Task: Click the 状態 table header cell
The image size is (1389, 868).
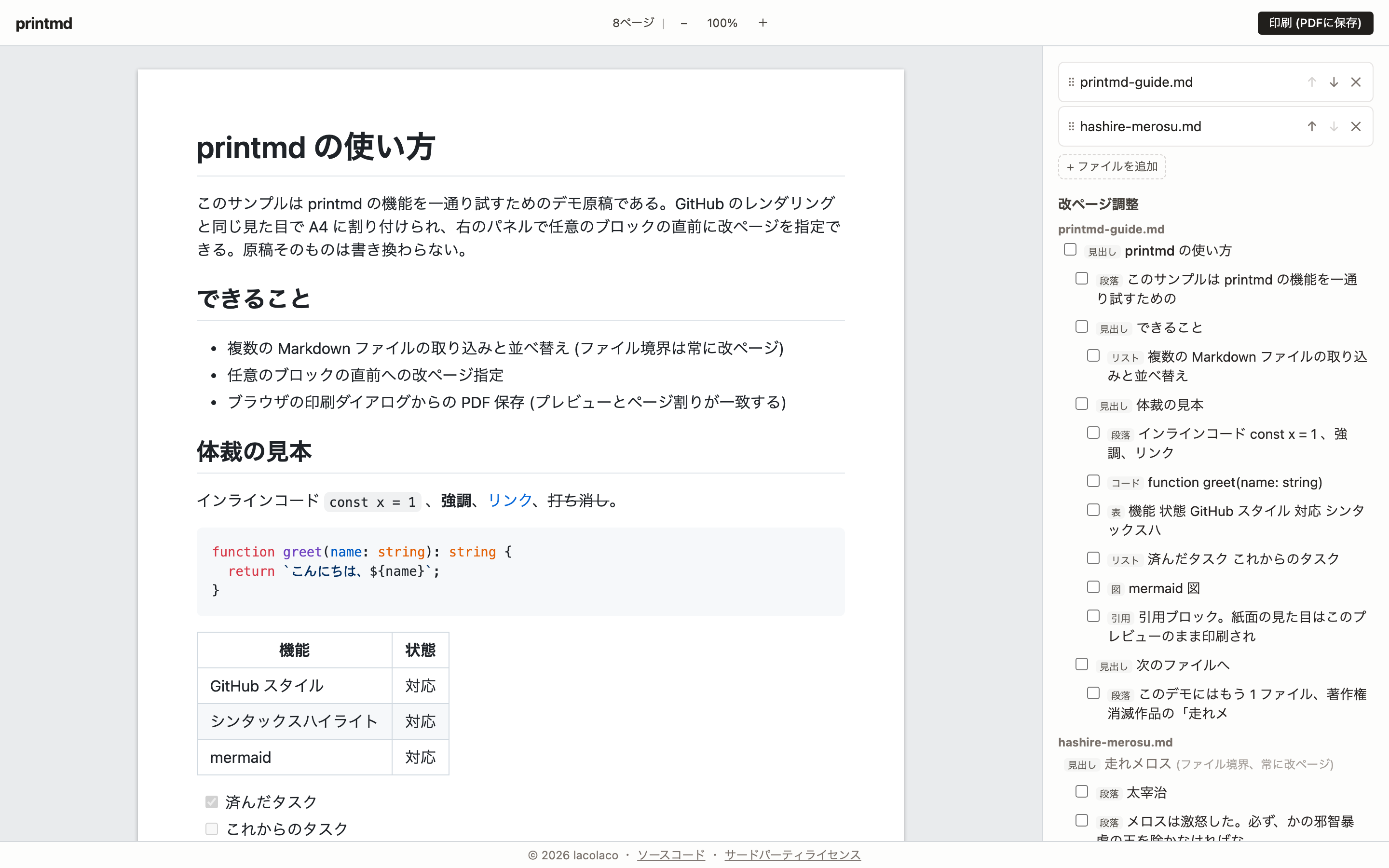Action: coord(420,651)
